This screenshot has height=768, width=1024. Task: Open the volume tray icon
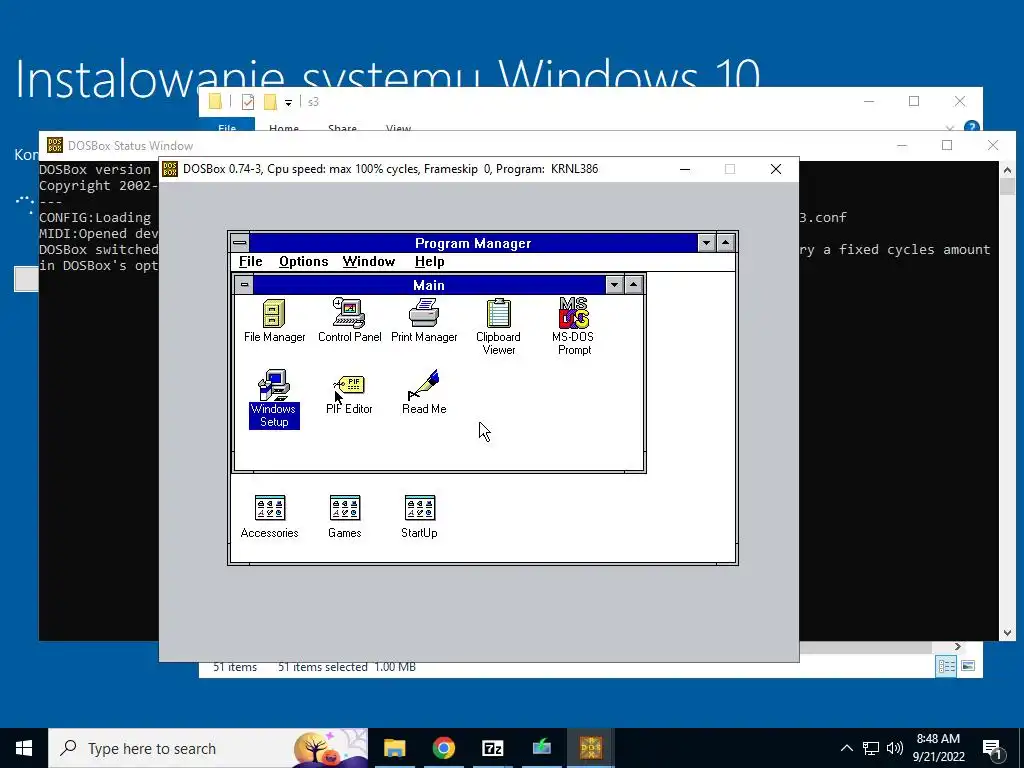pos(895,748)
